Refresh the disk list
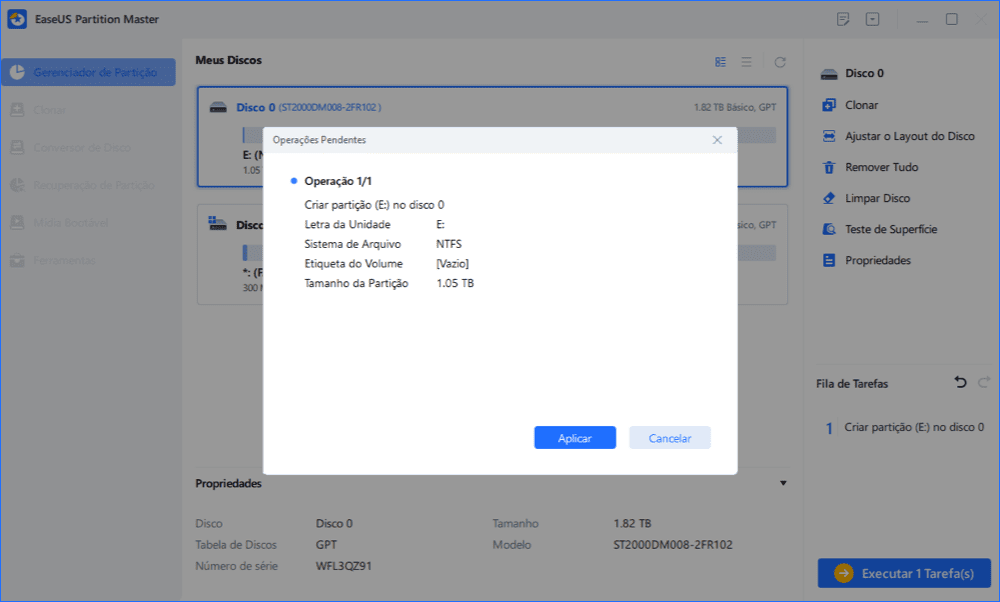This screenshot has height=602, width=1000. click(x=780, y=62)
